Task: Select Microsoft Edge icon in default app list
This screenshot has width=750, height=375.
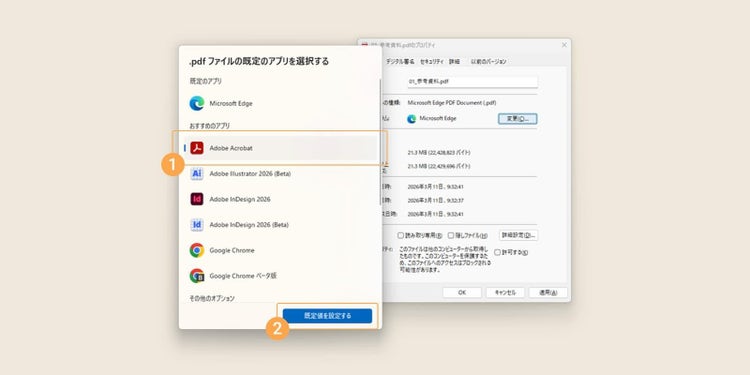Action: tap(197, 103)
